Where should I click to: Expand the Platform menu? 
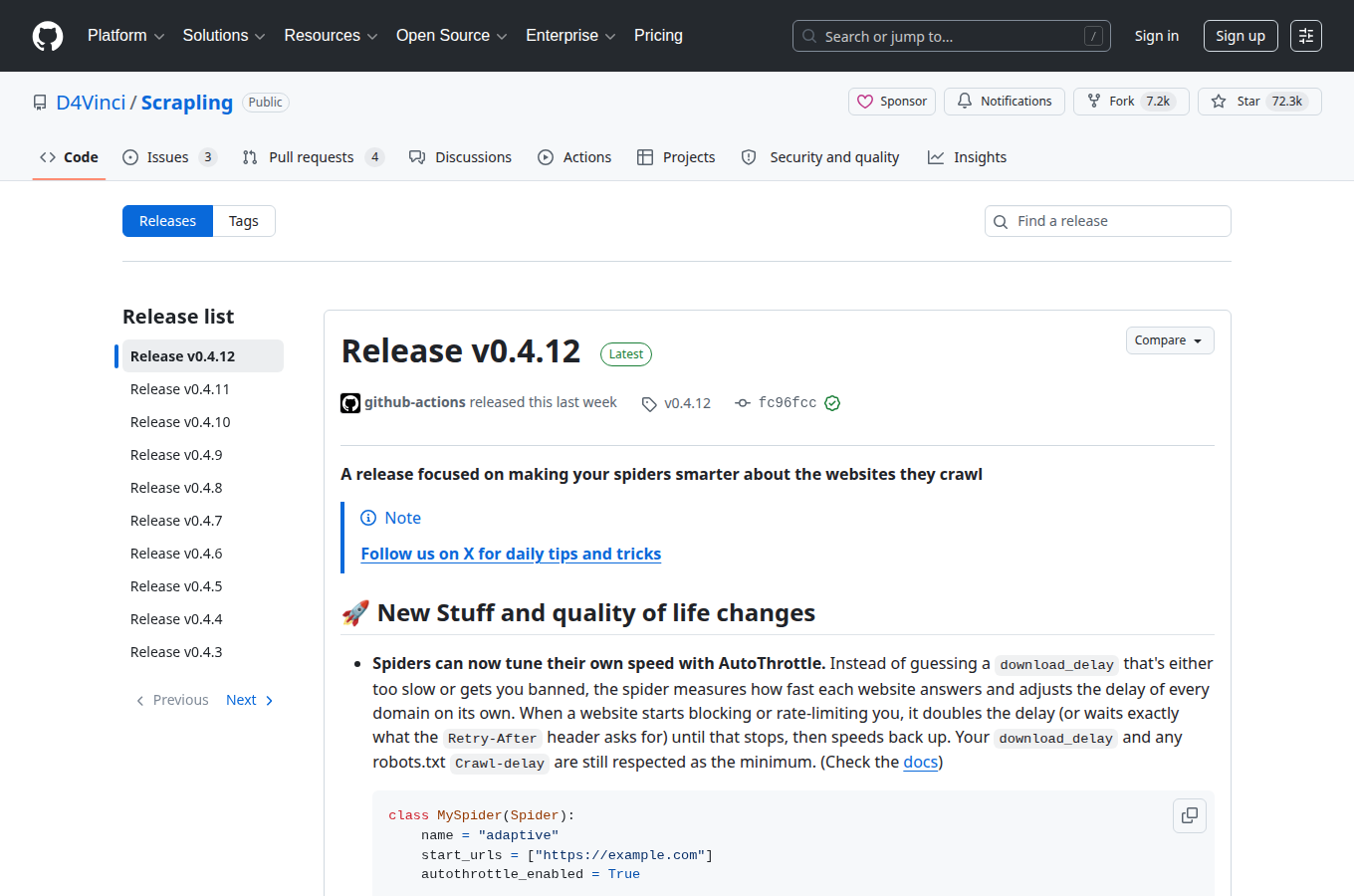(x=125, y=36)
